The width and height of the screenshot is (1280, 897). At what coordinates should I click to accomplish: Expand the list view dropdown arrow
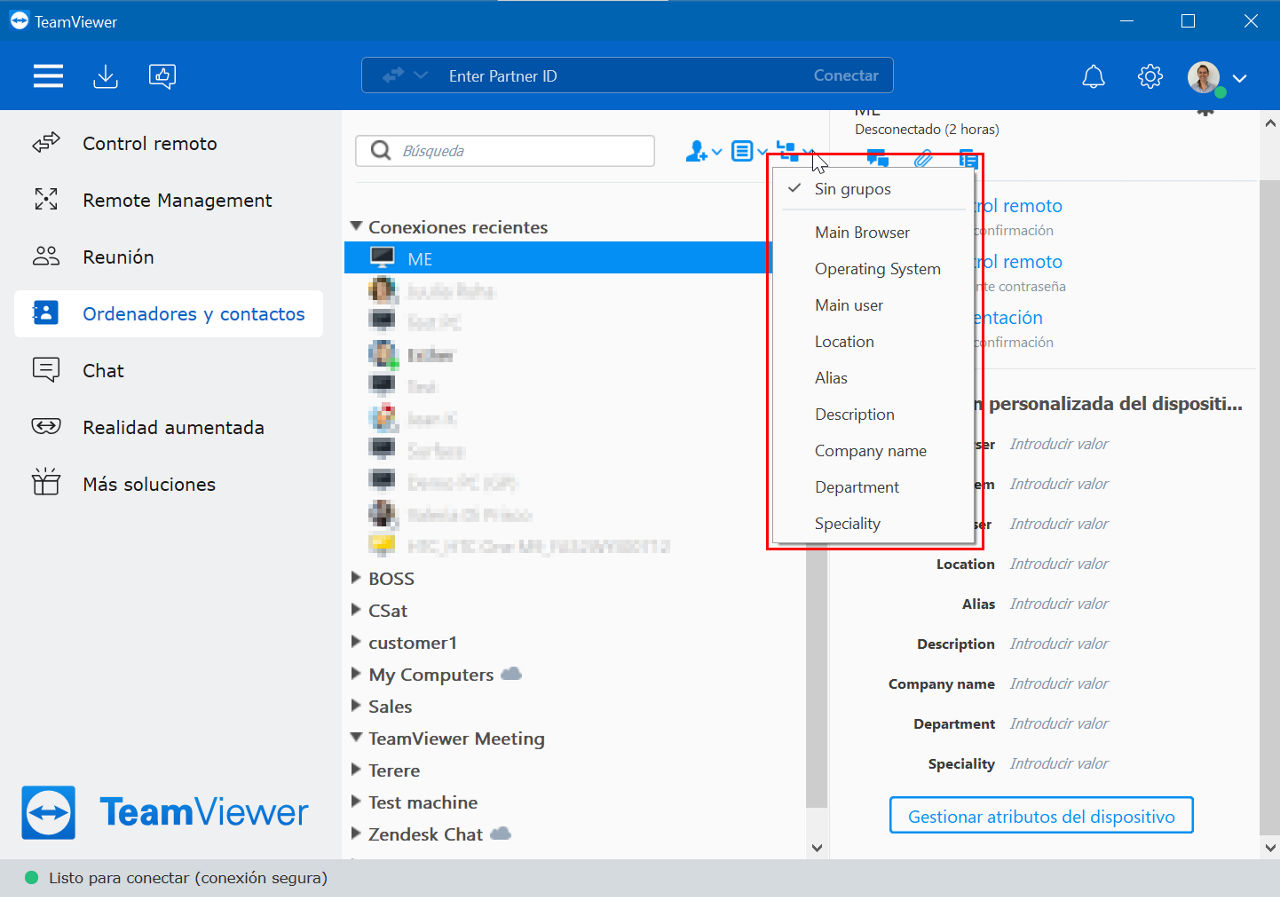[762, 152]
